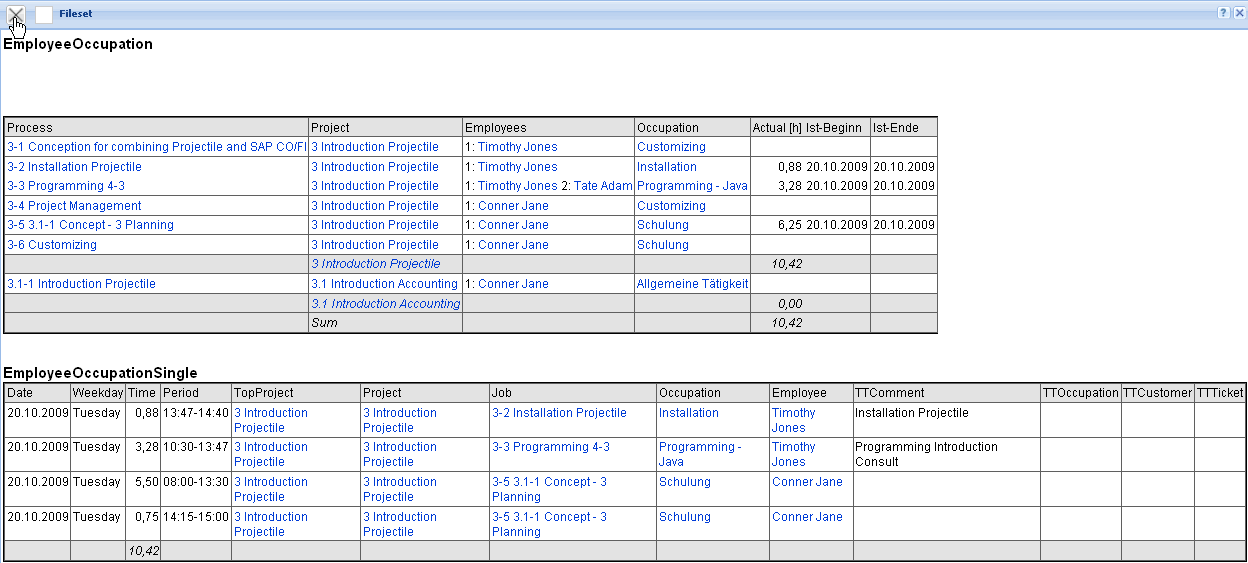
Task: Click the help question mark icon
Action: coord(1223,13)
